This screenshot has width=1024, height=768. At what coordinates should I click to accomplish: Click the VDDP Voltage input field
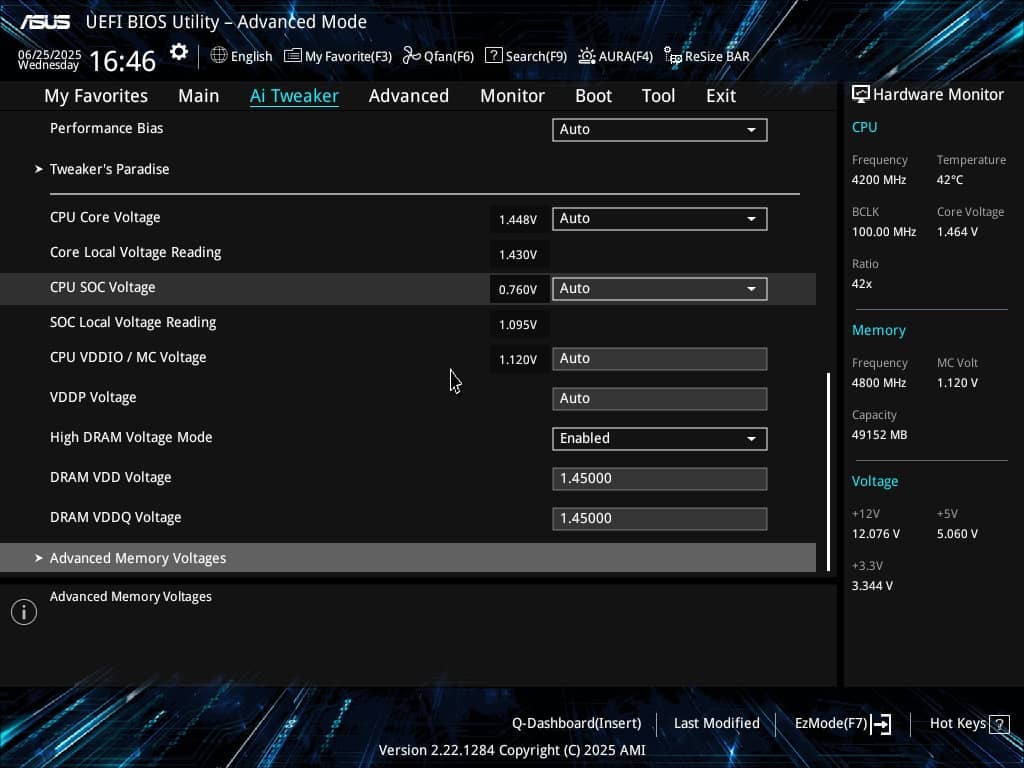[x=660, y=398]
